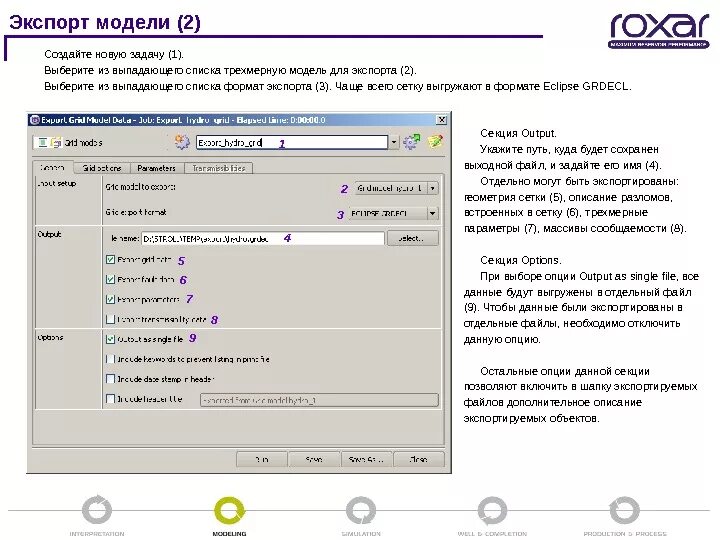Click the File name path field

[263, 238]
